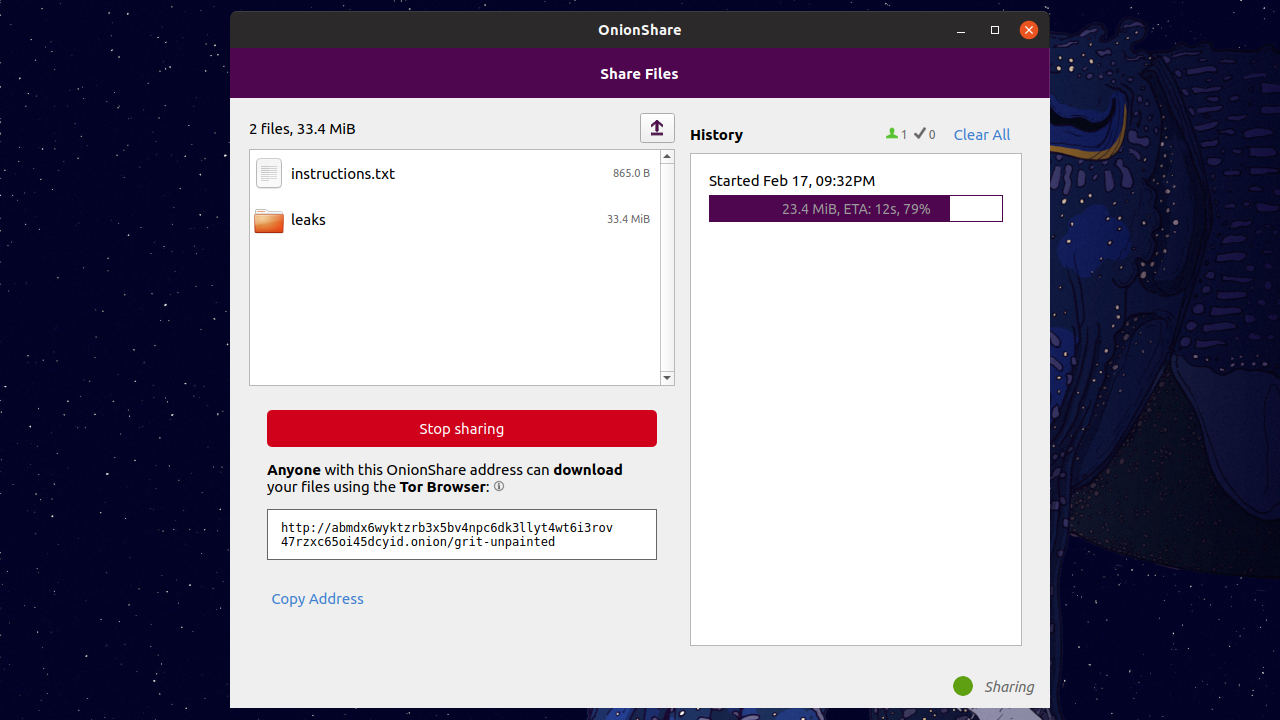Click the OnionShare window title text

pyautogui.click(x=640, y=30)
